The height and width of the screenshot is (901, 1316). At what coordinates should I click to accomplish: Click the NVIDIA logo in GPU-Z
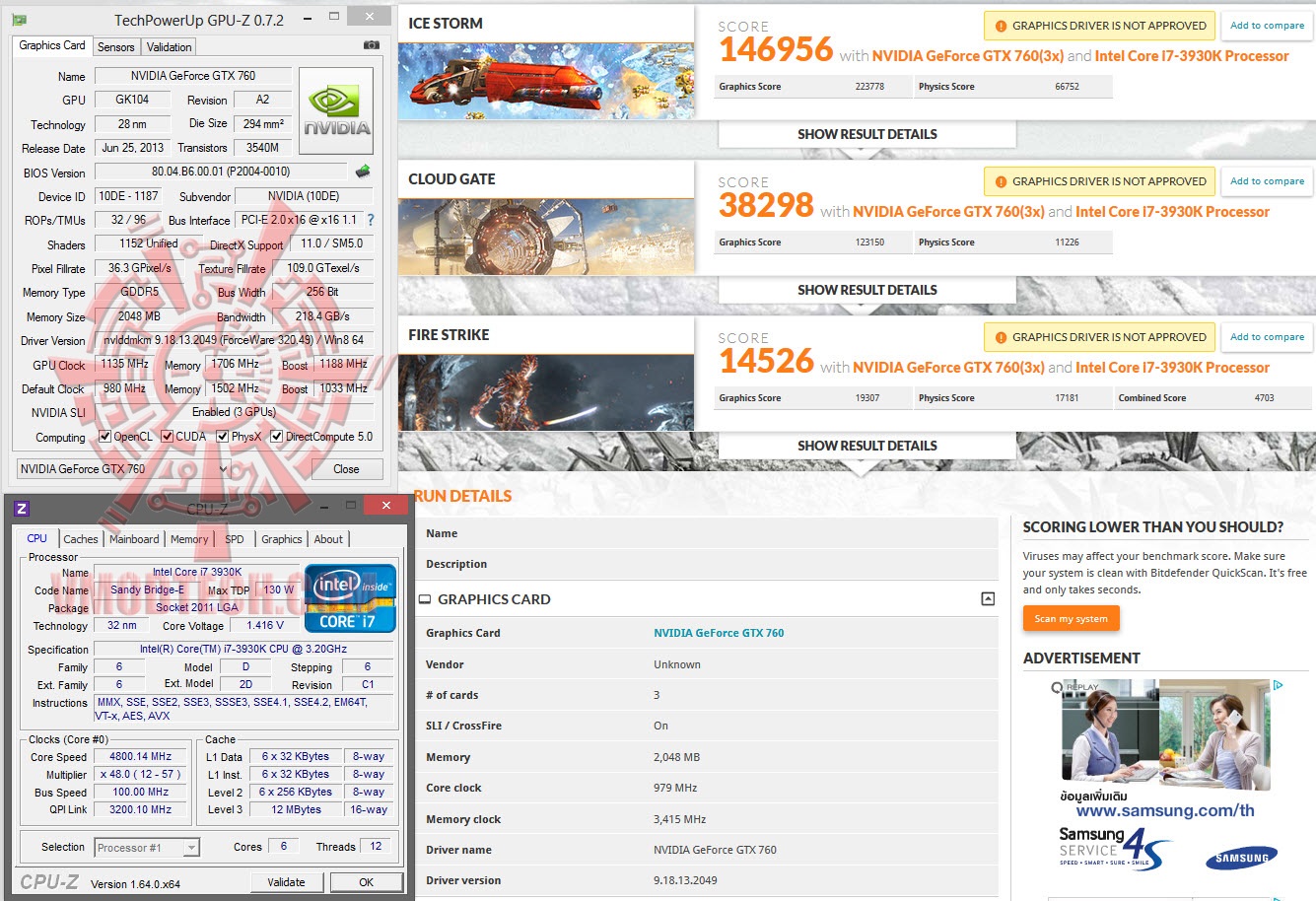point(336,110)
